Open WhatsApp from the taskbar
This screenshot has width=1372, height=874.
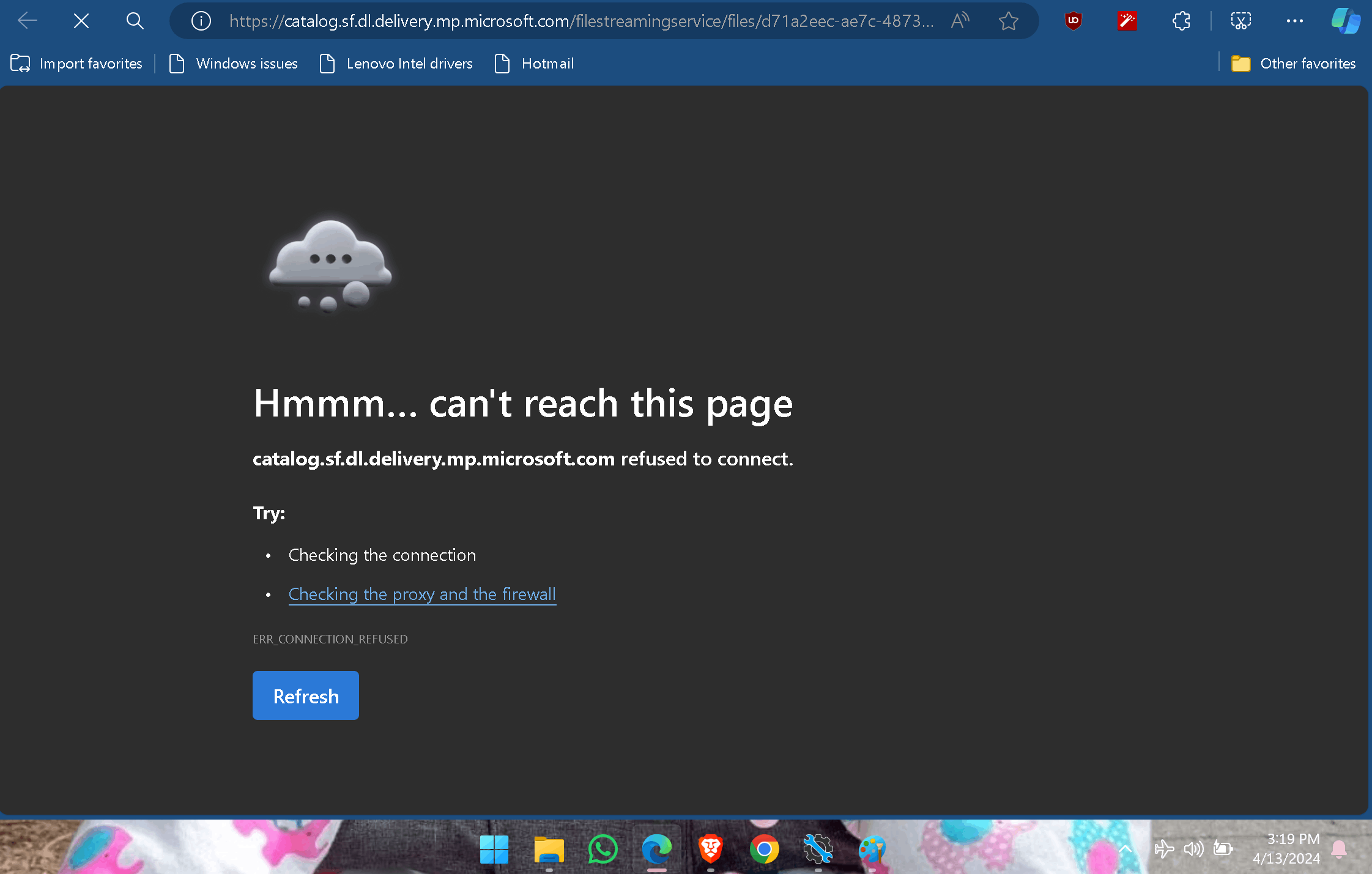[603, 849]
